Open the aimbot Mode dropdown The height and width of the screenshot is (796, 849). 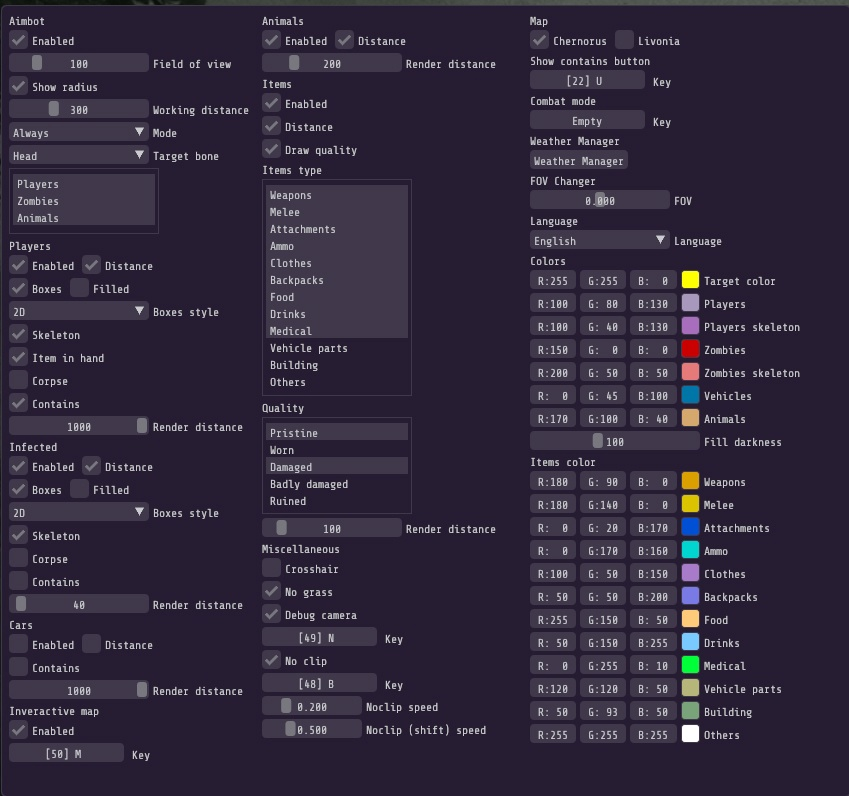[x=78, y=132]
